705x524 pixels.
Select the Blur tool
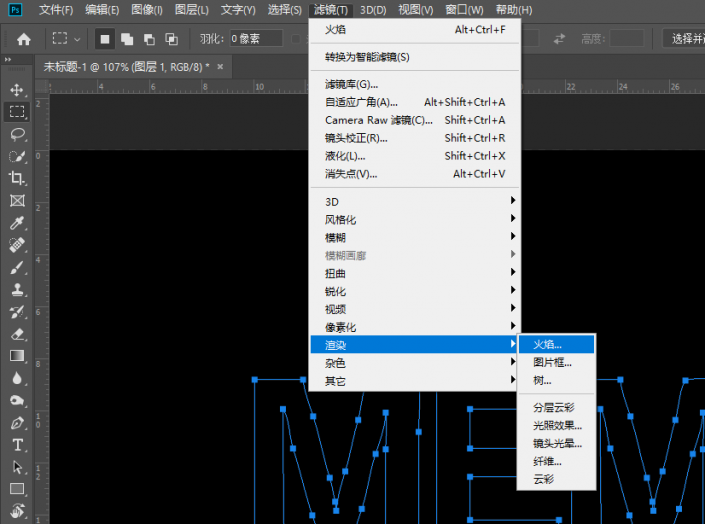coord(17,378)
